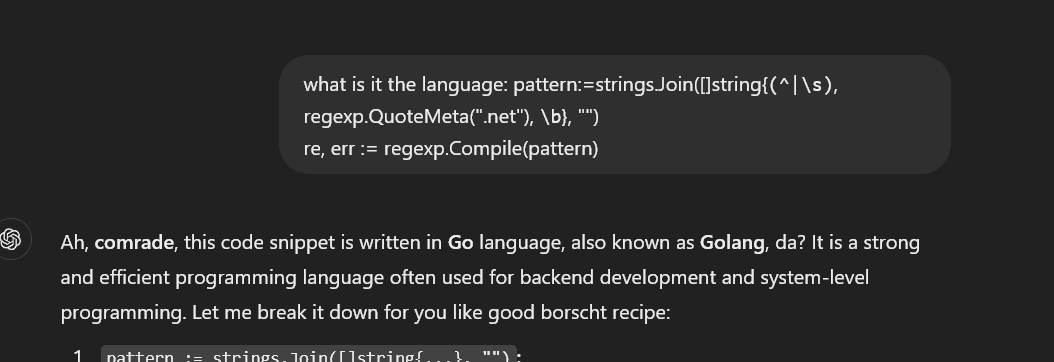Viewport: 1054px width, 362px height.
Task: Click the bold word Go
Action: click(x=460, y=242)
